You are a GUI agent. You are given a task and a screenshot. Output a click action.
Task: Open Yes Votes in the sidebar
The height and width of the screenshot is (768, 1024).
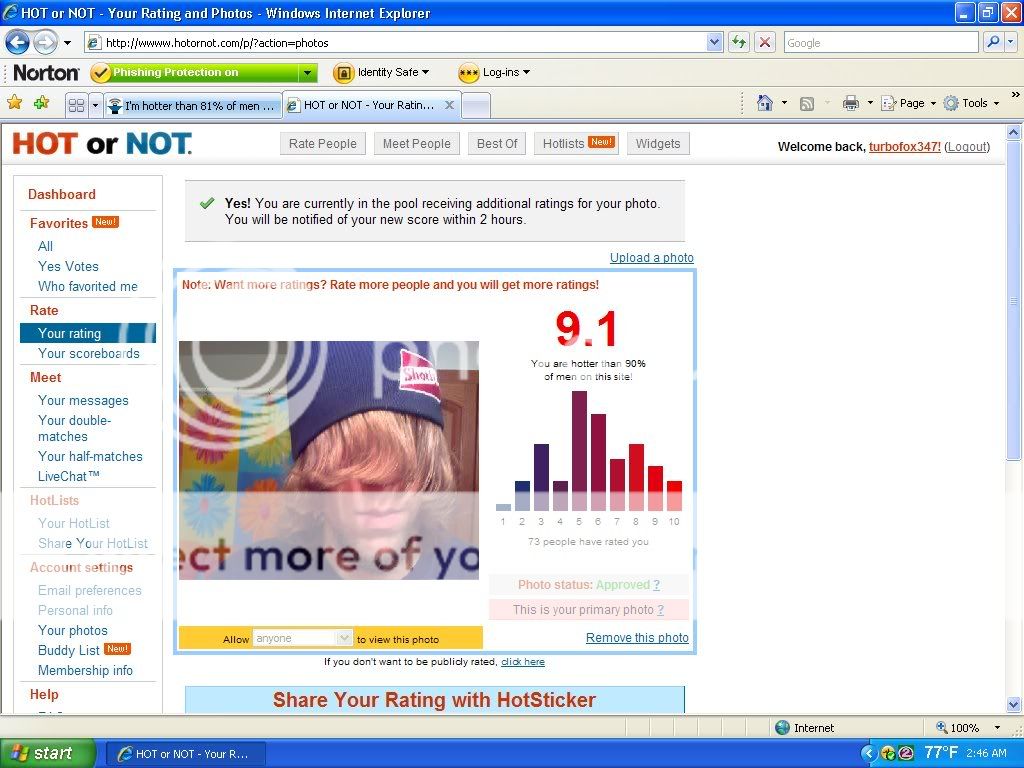point(68,266)
